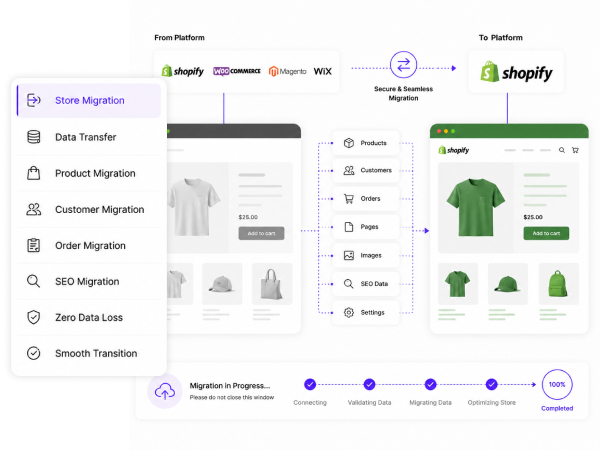Image resolution: width=600 pixels, height=462 pixels.
Task: Click the green backpack thumbnail
Action: (559, 284)
